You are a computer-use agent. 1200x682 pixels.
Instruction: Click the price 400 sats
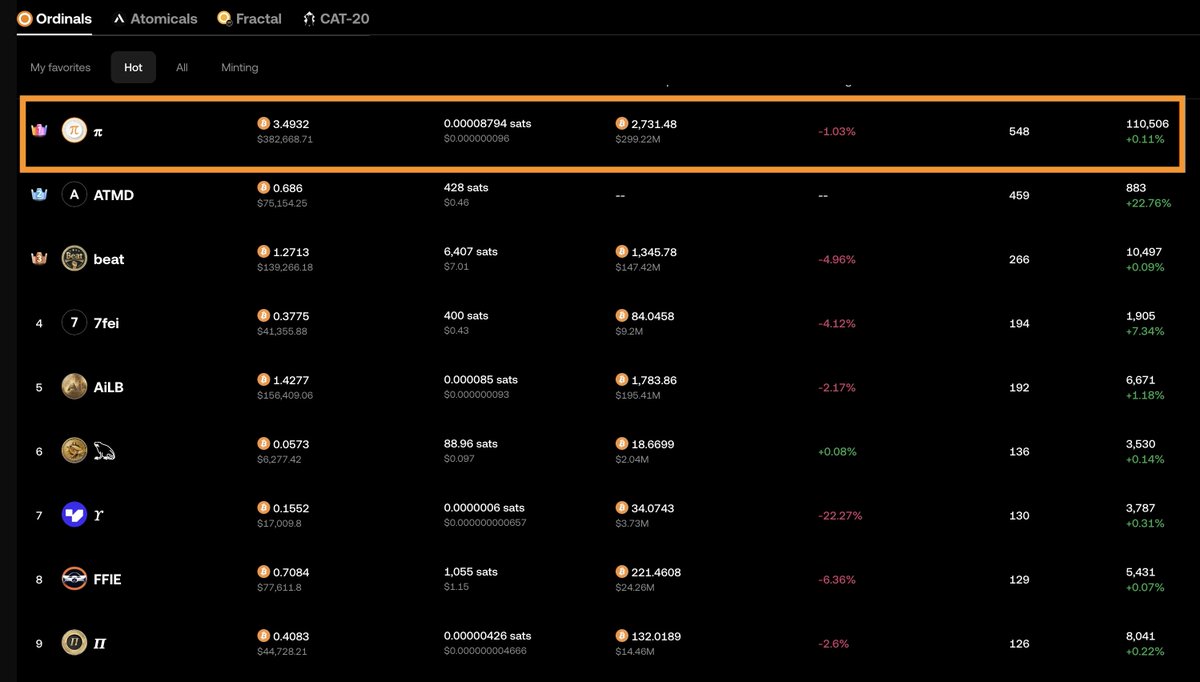[x=466, y=316]
